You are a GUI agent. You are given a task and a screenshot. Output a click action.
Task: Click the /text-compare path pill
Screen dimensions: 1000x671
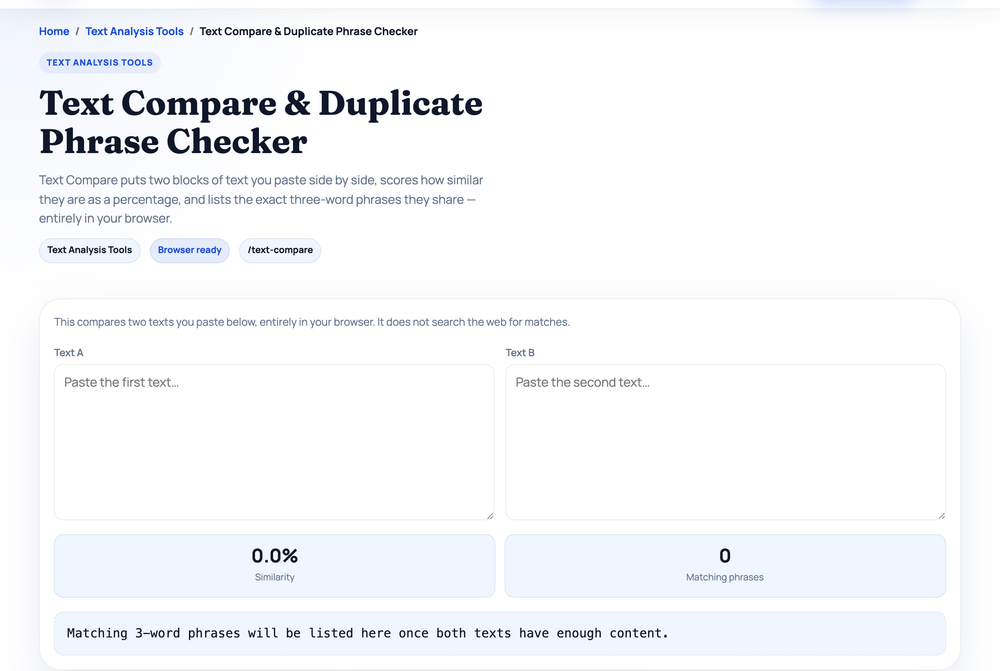(x=280, y=250)
